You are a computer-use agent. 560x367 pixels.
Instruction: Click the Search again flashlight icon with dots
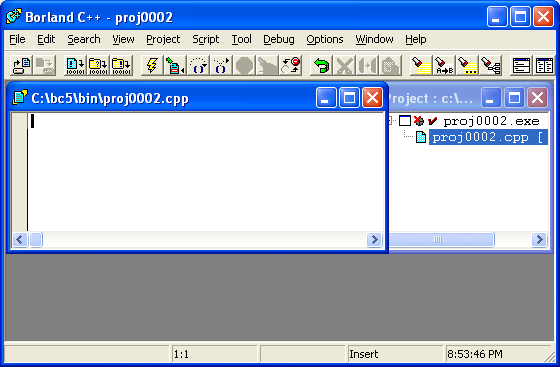[467, 65]
